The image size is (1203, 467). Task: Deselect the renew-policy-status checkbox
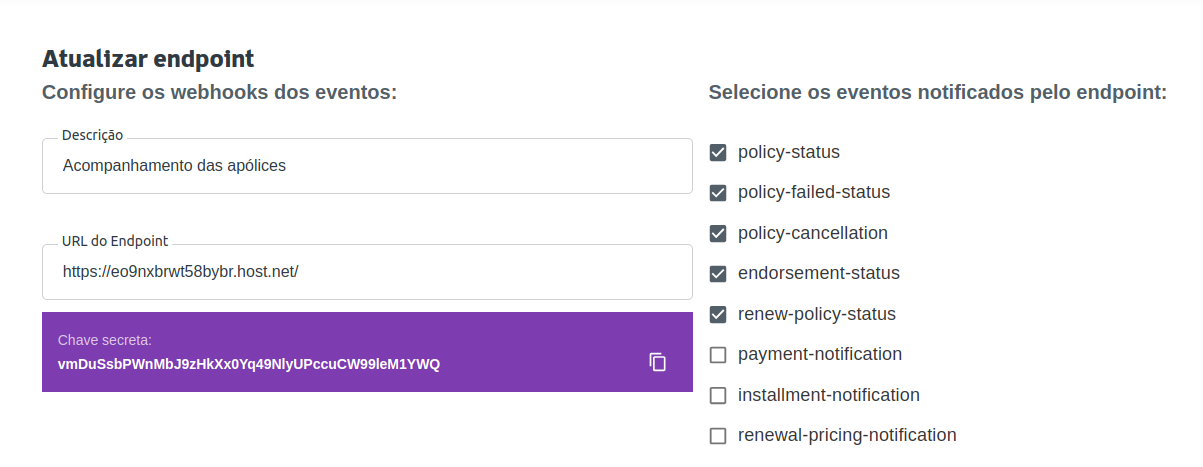(718, 314)
